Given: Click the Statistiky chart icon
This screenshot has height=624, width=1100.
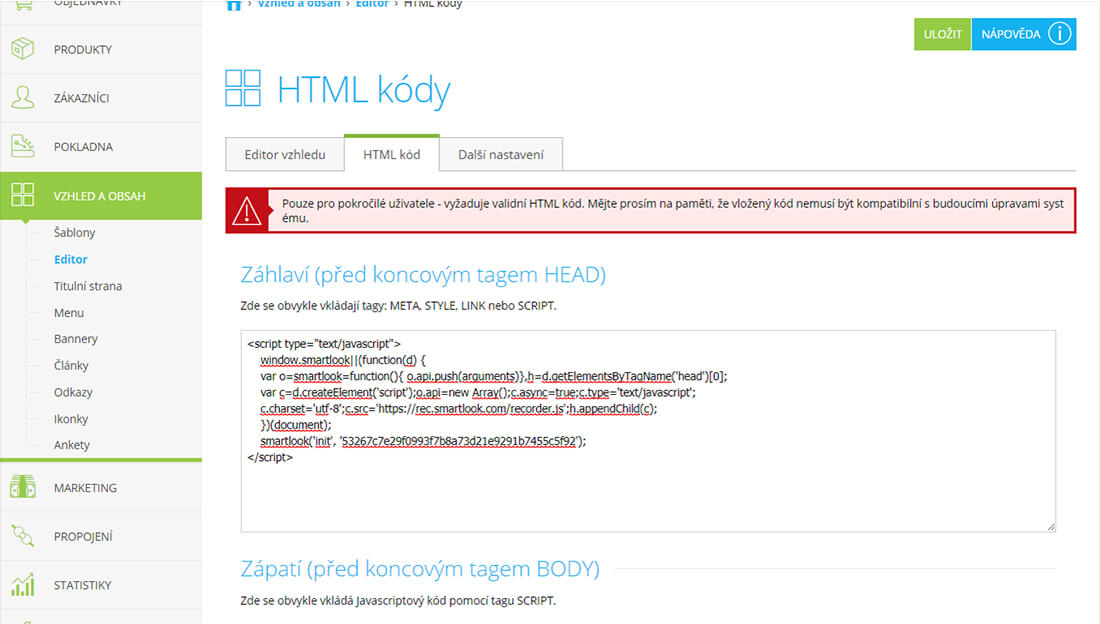Looking at the screenshot, I should click(x=22, y=585).
